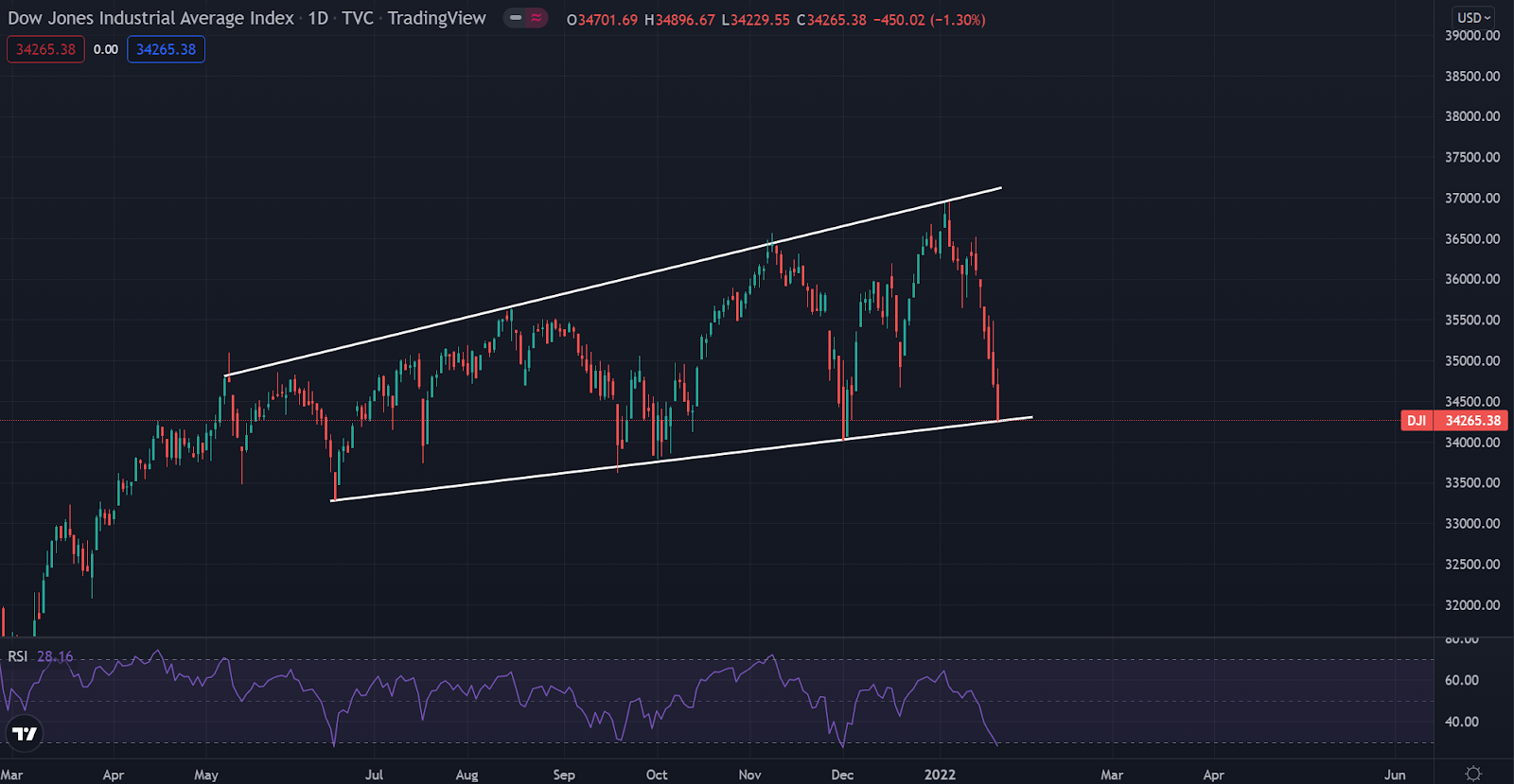Click the gray dash icon in the status pill
The height and width of the screenshot is (784, 1514).
click(516, 18)
